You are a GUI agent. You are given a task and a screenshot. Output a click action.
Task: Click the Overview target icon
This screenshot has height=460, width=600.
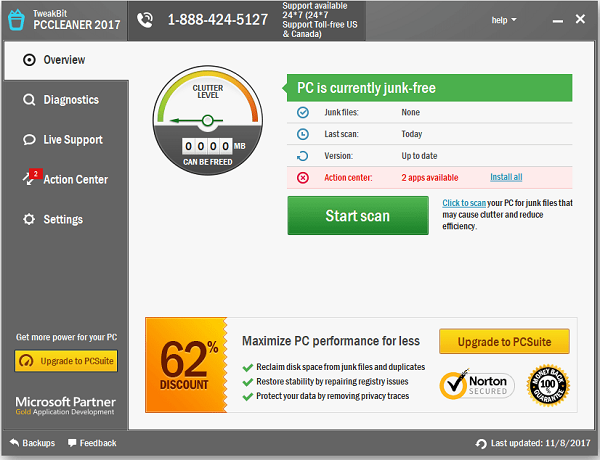click(29, 60)
